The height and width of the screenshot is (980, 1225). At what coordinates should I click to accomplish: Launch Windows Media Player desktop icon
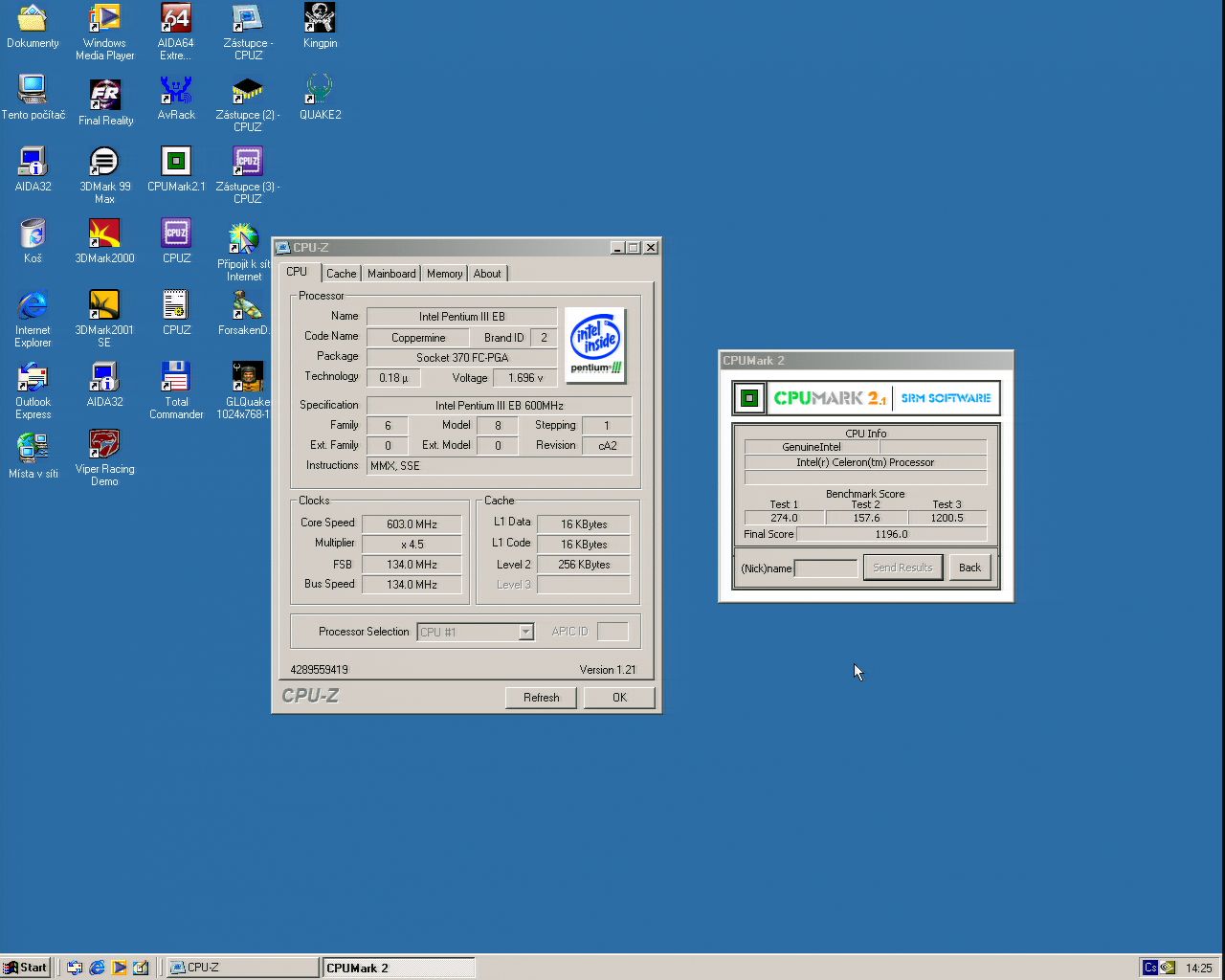tap(104, 32)
